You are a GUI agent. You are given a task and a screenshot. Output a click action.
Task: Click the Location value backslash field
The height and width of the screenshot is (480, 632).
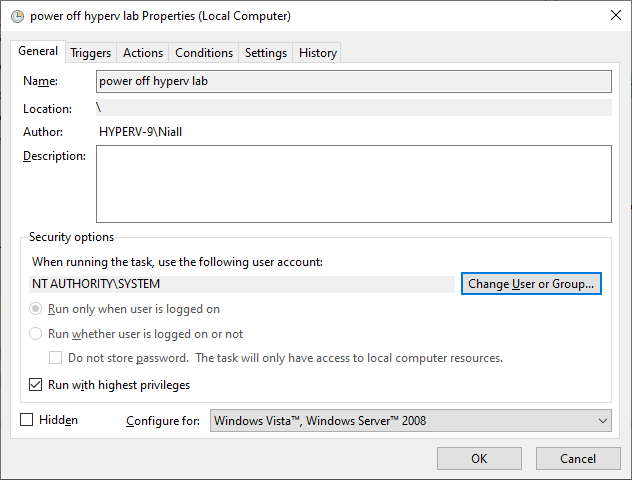353,108
